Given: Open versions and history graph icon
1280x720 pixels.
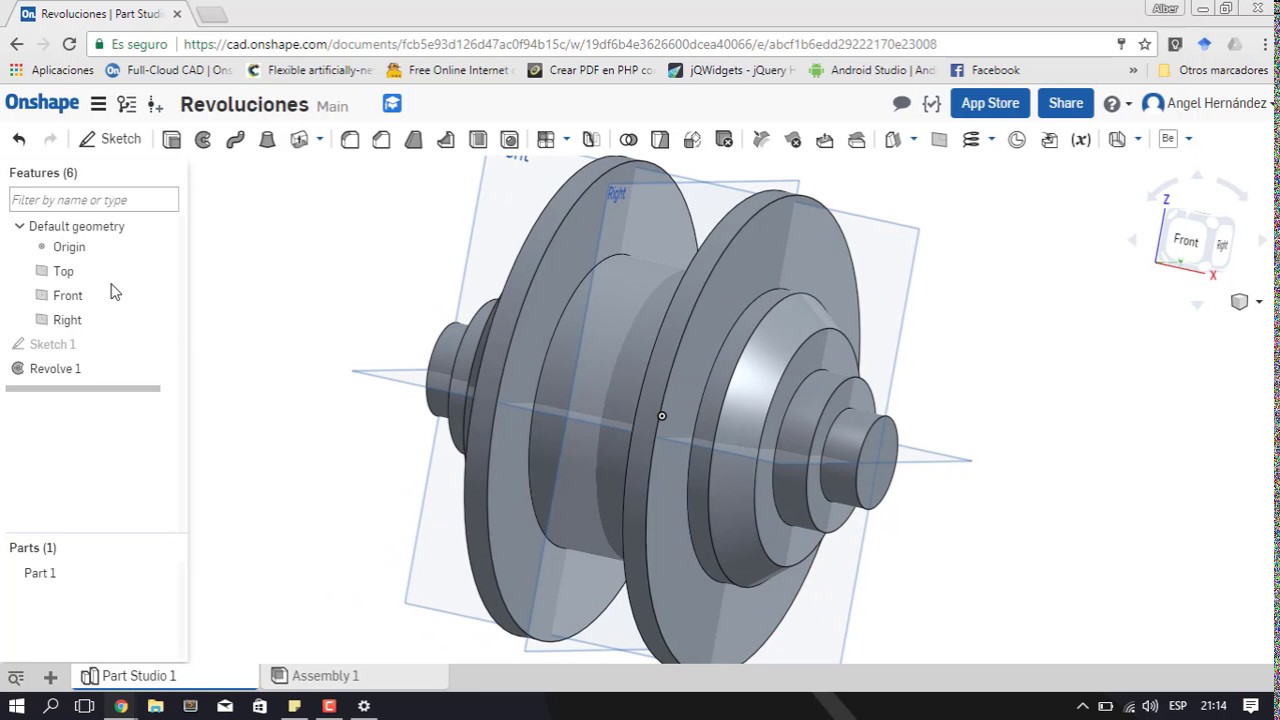Looking at the screenshot, I should (x=126, y=104).
